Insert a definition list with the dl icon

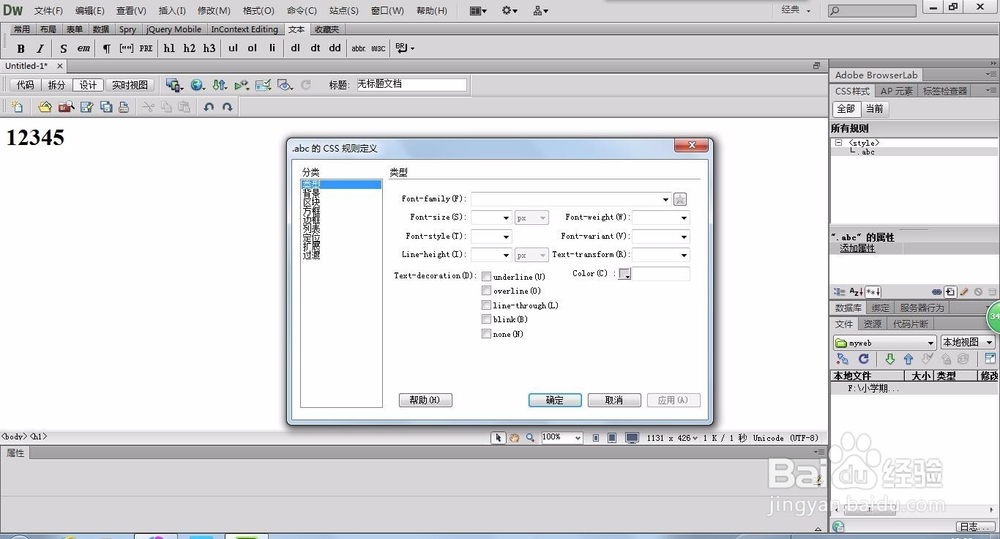pos(295,48)
